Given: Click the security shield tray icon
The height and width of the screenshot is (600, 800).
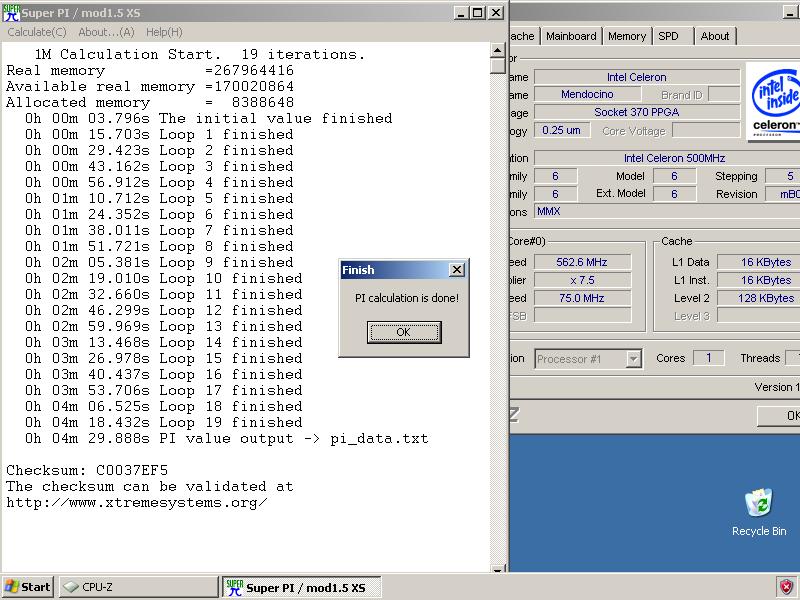Looking at the screenshot, I should point(786,587).
